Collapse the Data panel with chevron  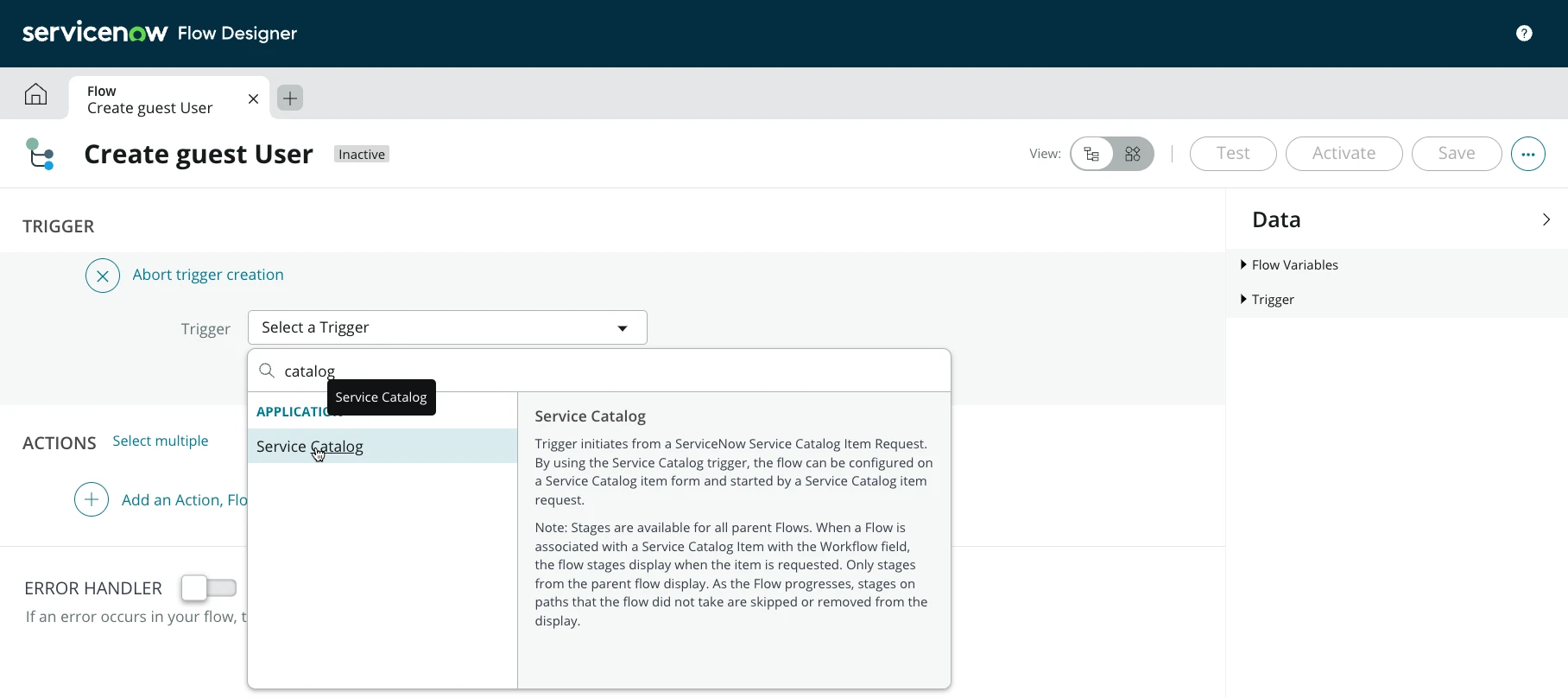coord(1546,219)
